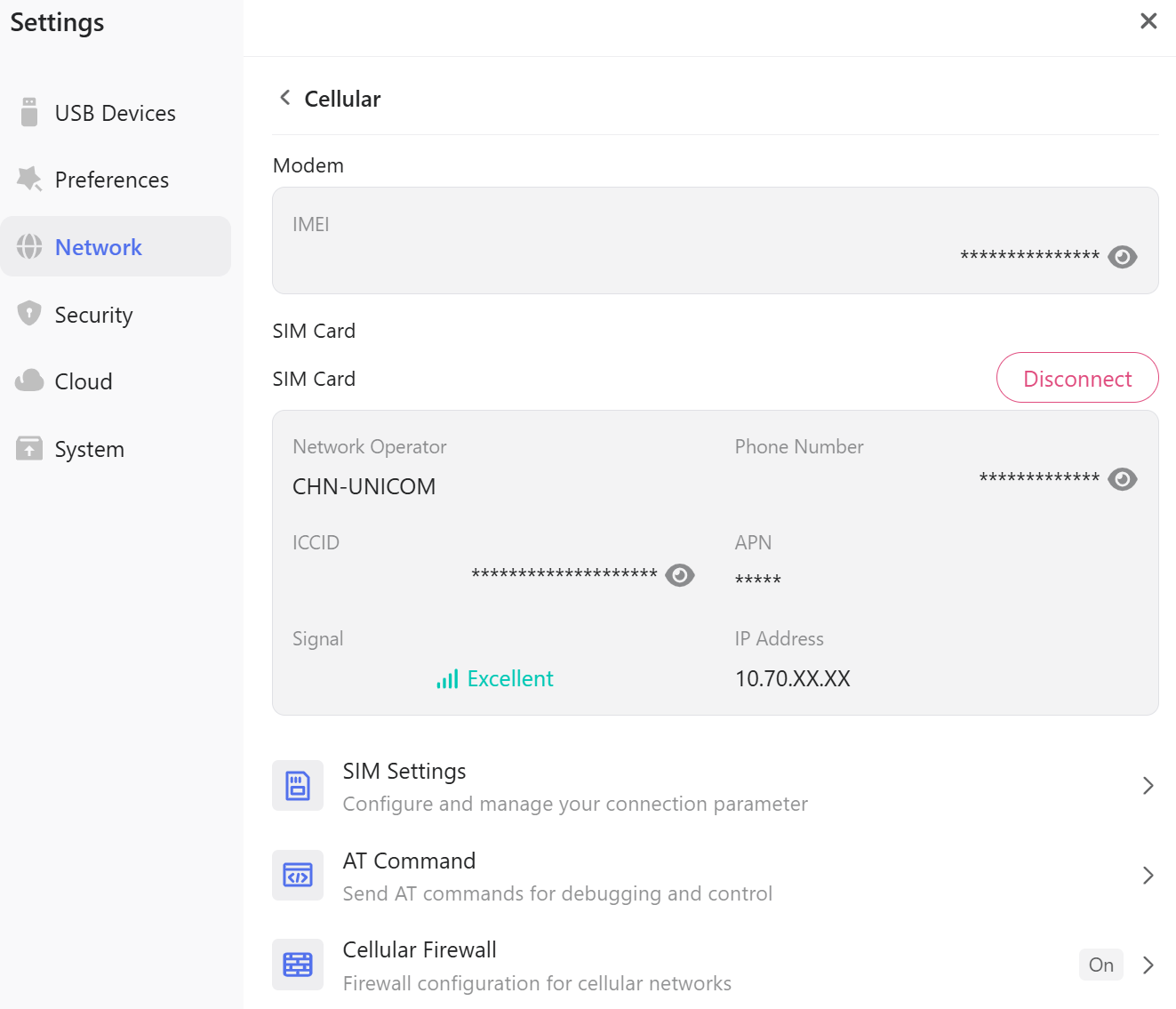This screenshot has height=1009, width=1176.
Task: Navigate to System settings
Action: [116, 448]
